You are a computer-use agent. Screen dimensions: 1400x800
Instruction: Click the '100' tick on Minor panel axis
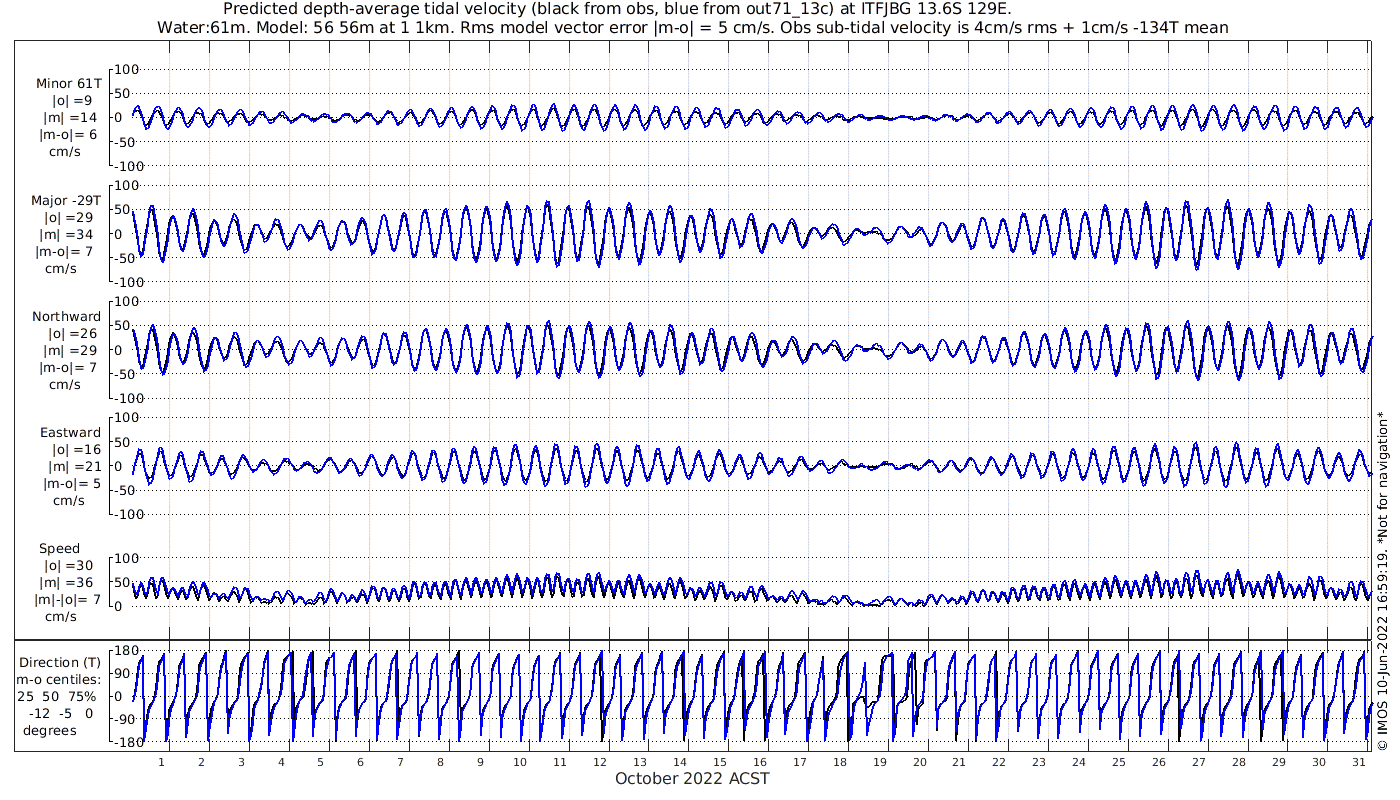pyautogui.click(x=127, y=69)
